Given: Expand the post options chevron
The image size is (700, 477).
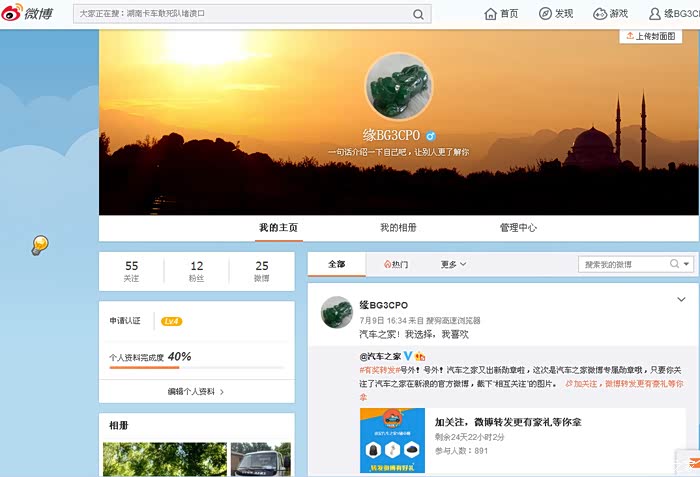Looking at the screenshot, I should point(681,299).
